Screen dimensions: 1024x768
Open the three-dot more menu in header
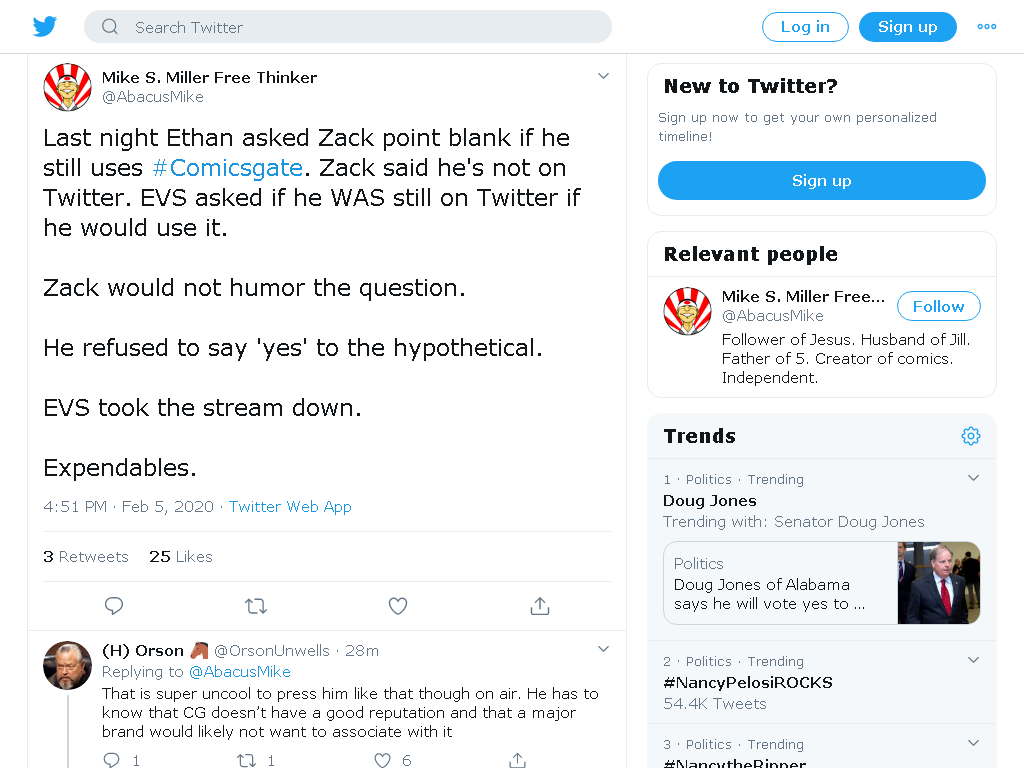tap(986, 27)
